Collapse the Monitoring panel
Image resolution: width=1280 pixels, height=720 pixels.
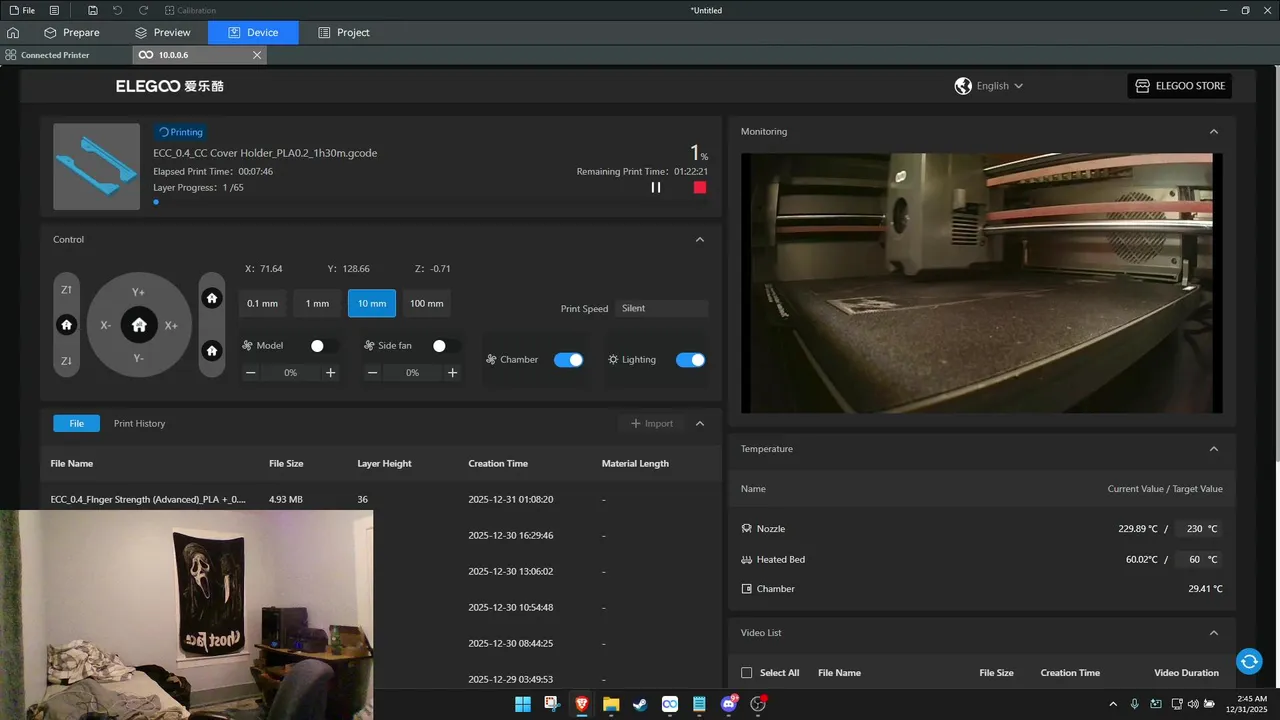[x=1214, y=132]
